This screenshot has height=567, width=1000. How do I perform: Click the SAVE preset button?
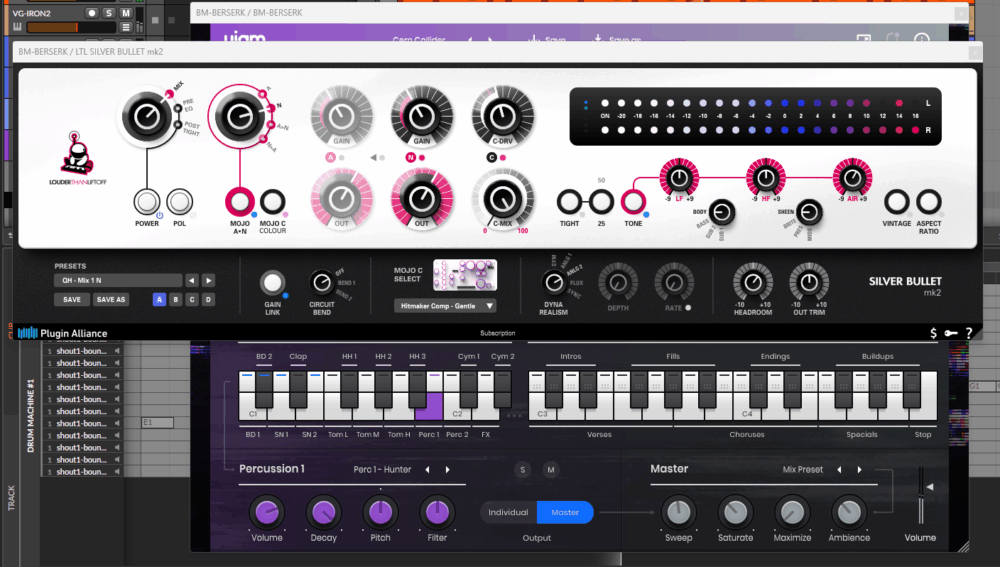(72, 300)
